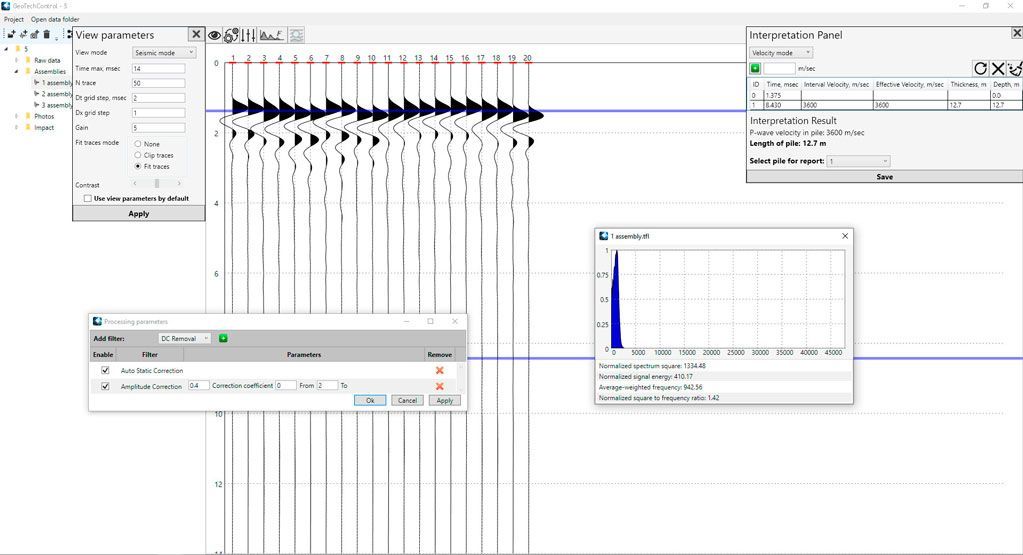
Task: Select the Clip traces radio option
Action: pyautogui.click(x=138, y=155)
